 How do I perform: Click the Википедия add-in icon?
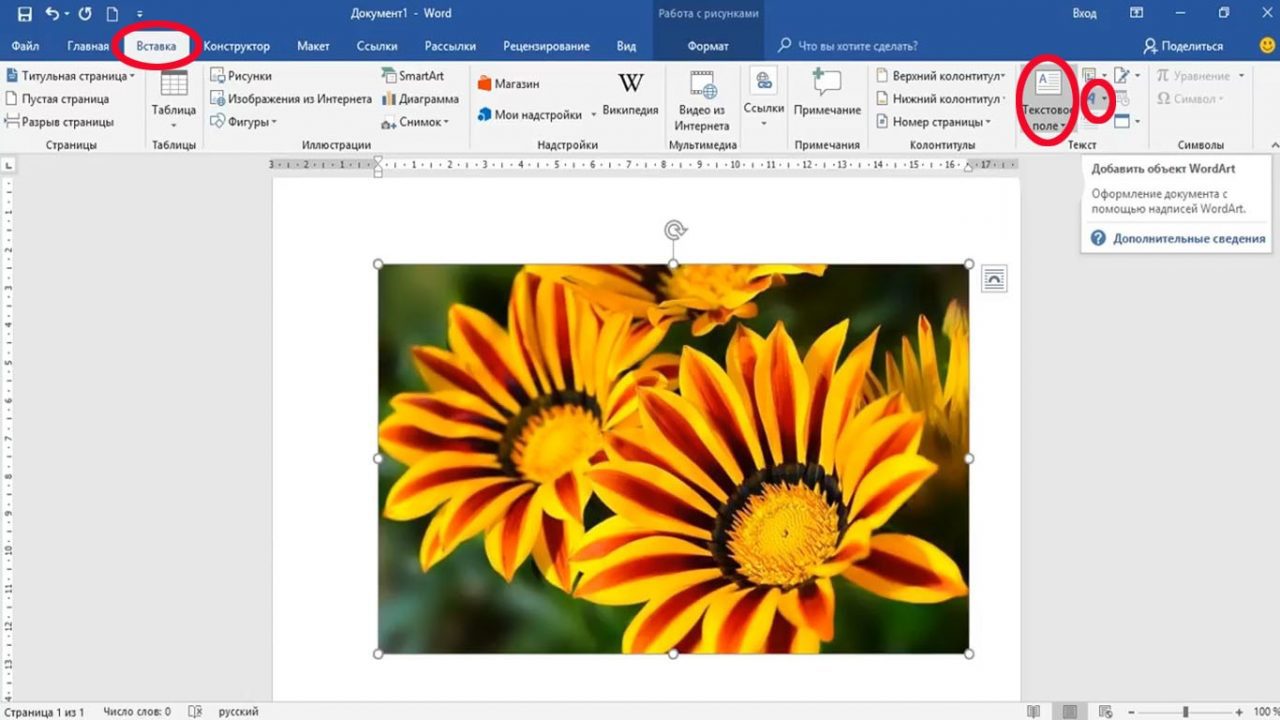point(631,95)
